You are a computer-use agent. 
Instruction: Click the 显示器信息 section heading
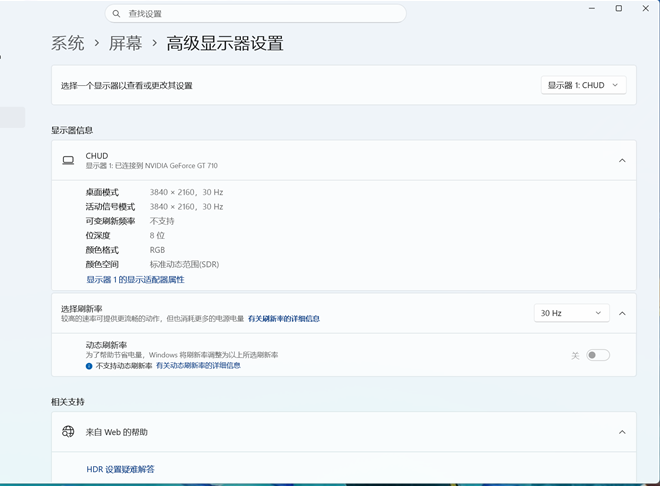click(x=72, y=130)
